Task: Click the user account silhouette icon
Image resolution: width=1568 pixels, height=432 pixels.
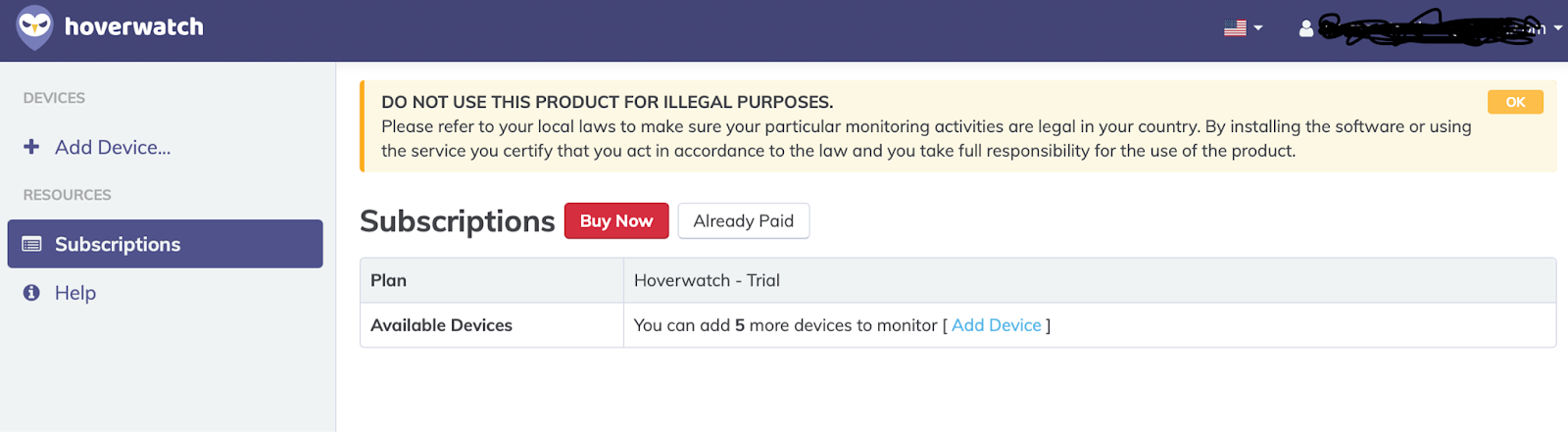Action: tap(1305, 28)
